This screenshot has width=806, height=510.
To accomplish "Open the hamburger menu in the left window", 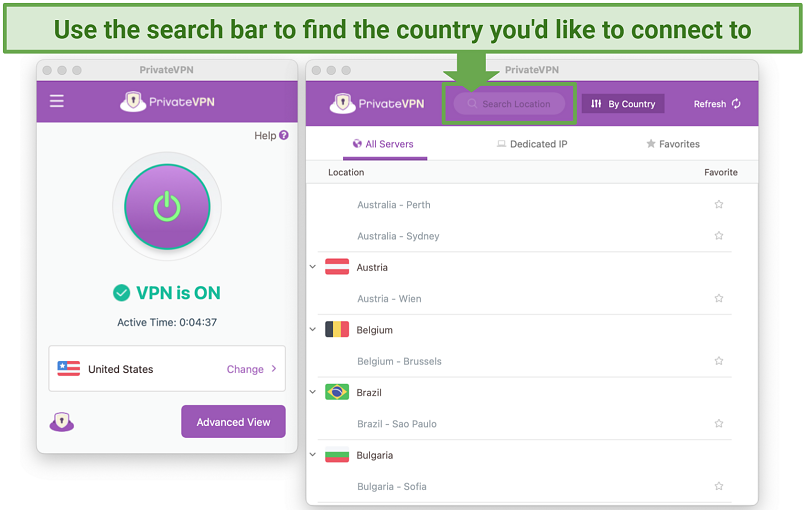I will click(57, 101).
